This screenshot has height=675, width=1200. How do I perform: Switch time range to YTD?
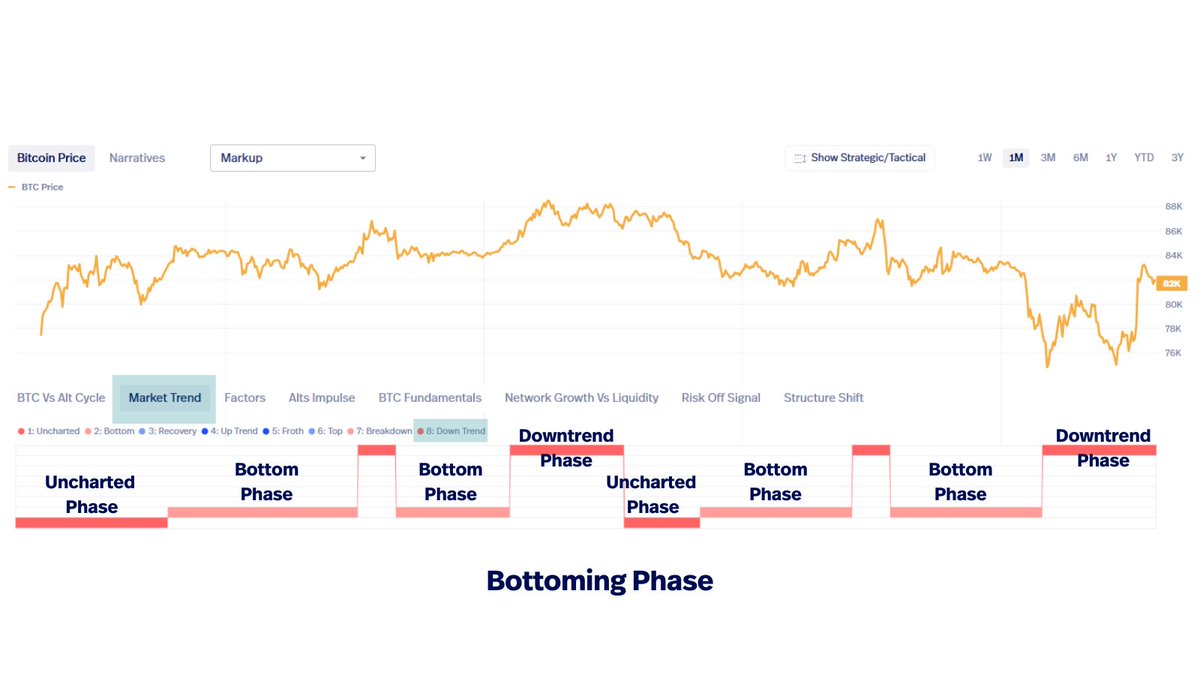pyautogui.click(x=1144, y=158)
